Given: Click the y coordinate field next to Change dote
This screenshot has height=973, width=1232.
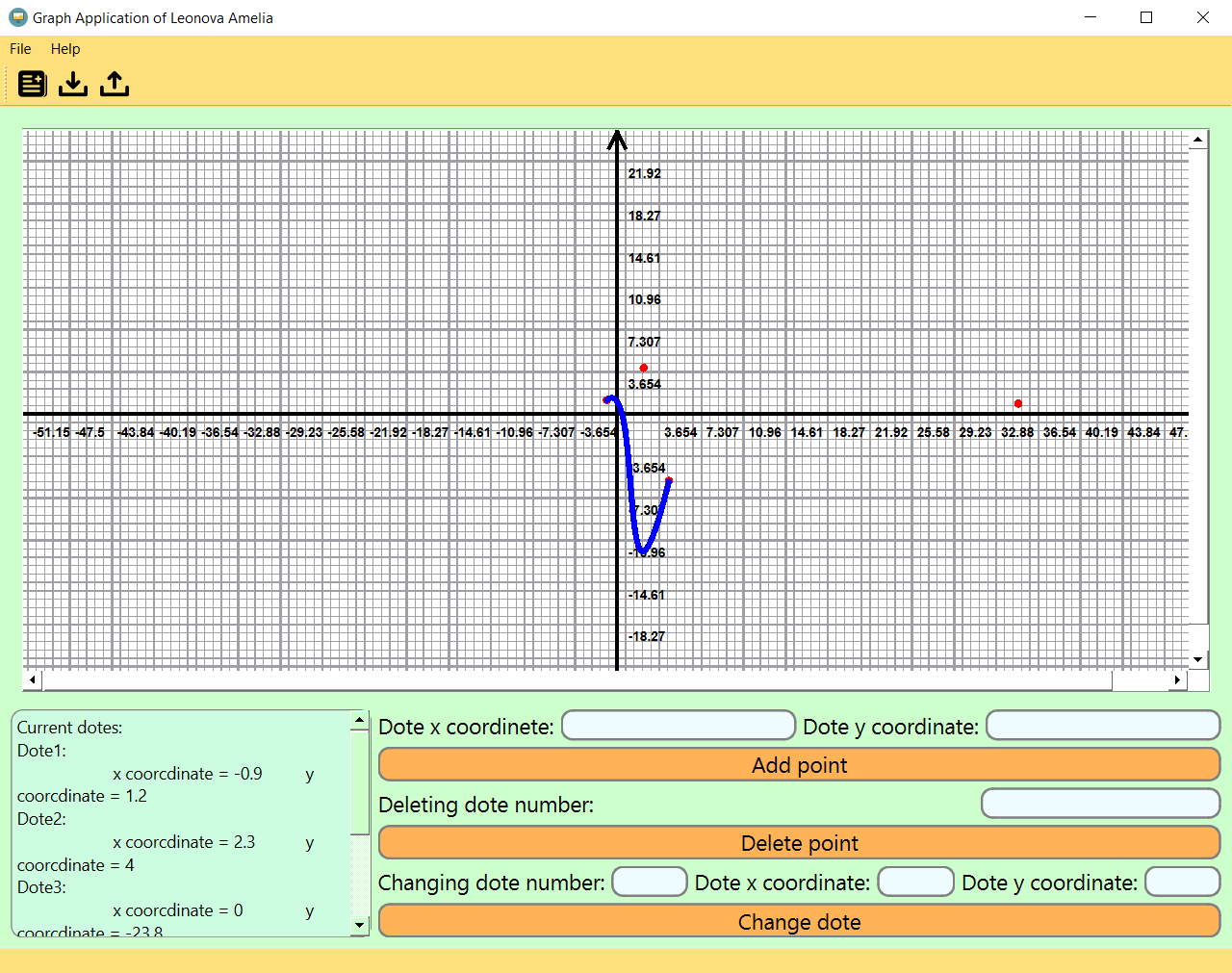Looking at the screenshot, I should [x=1182, y=882].
